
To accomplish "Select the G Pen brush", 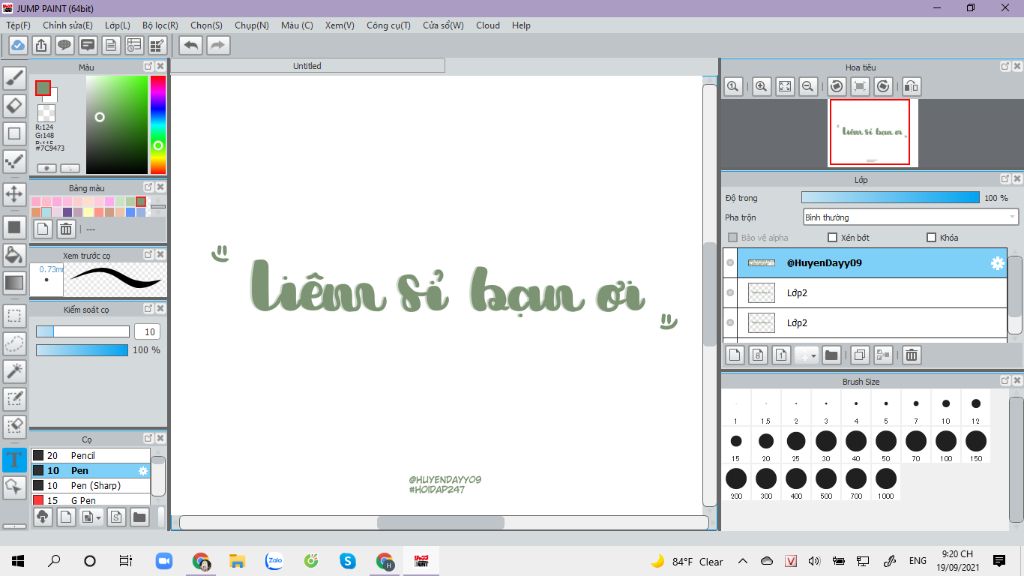I will (91, 500).
